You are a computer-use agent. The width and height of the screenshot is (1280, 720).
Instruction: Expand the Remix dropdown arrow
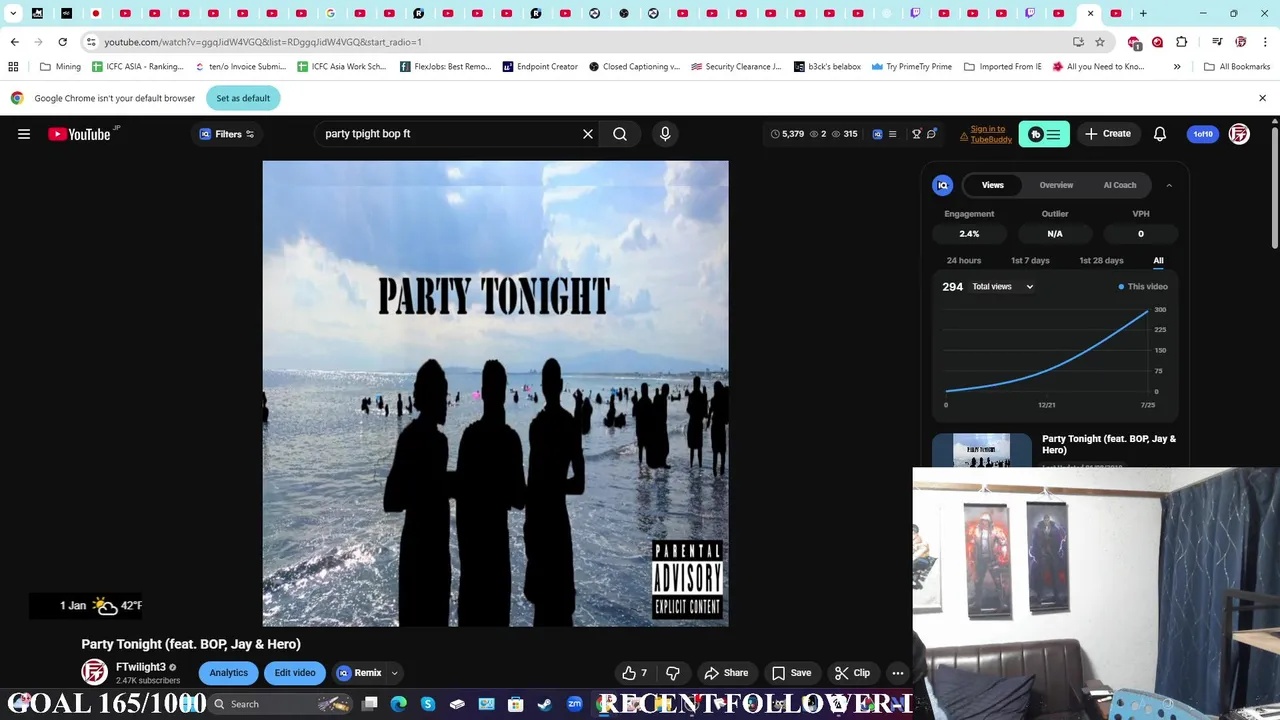[395, 673]
